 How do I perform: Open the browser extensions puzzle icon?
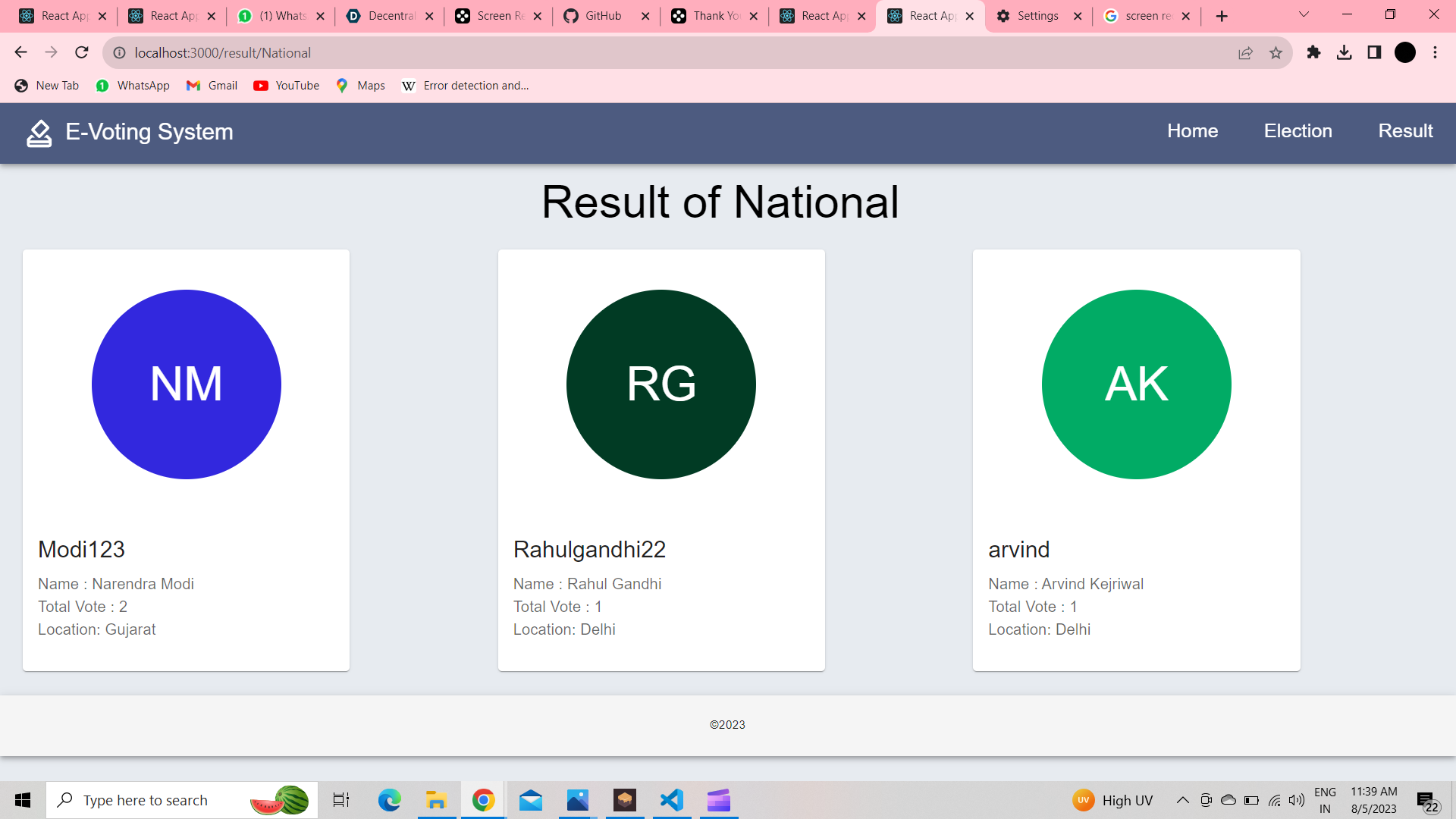[1313, 52]
